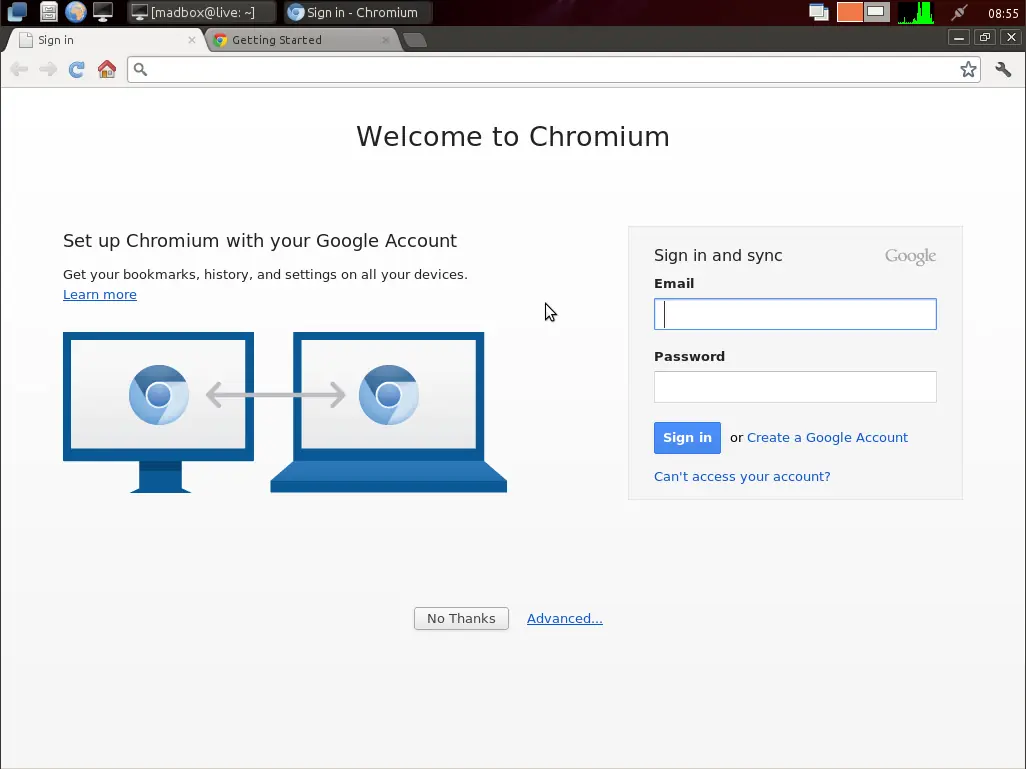Bookmark this page with the star icon

click(x=968, y=69)
